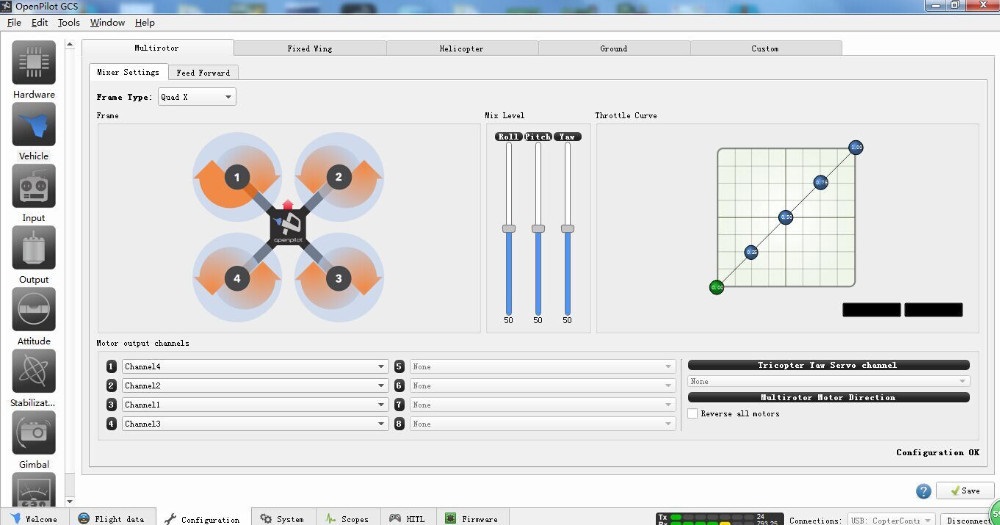Click the Yaw mix level slider handle
Screen dimensions: 1000x525
tap(568, 228)
